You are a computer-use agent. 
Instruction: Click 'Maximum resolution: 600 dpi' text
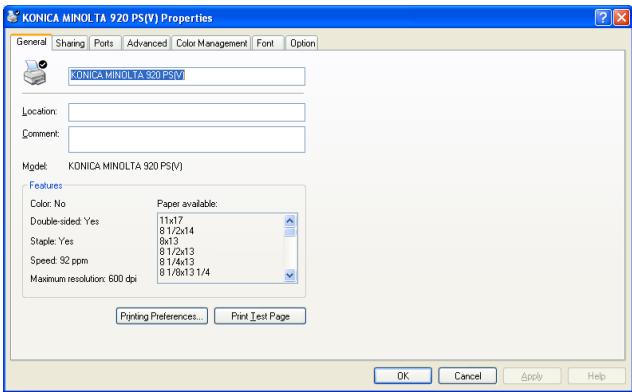pyautogui.click(x=83, y=279)
